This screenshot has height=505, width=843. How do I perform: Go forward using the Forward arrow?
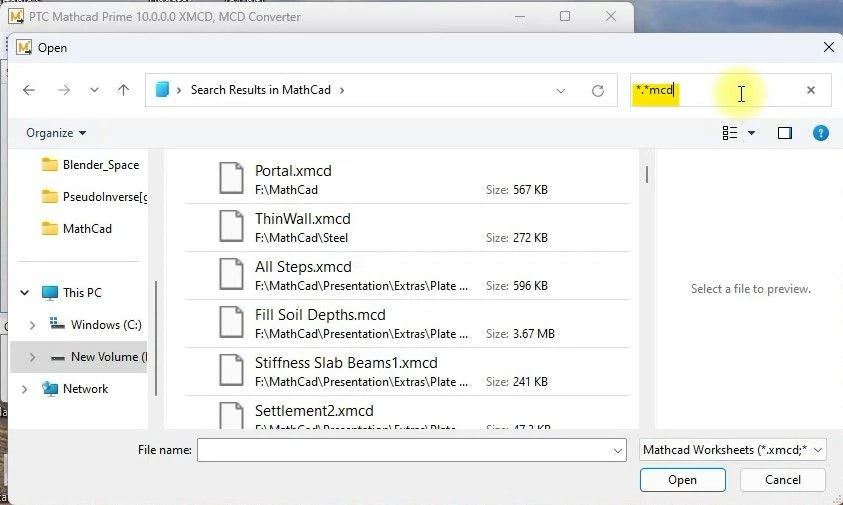(63, 90)
